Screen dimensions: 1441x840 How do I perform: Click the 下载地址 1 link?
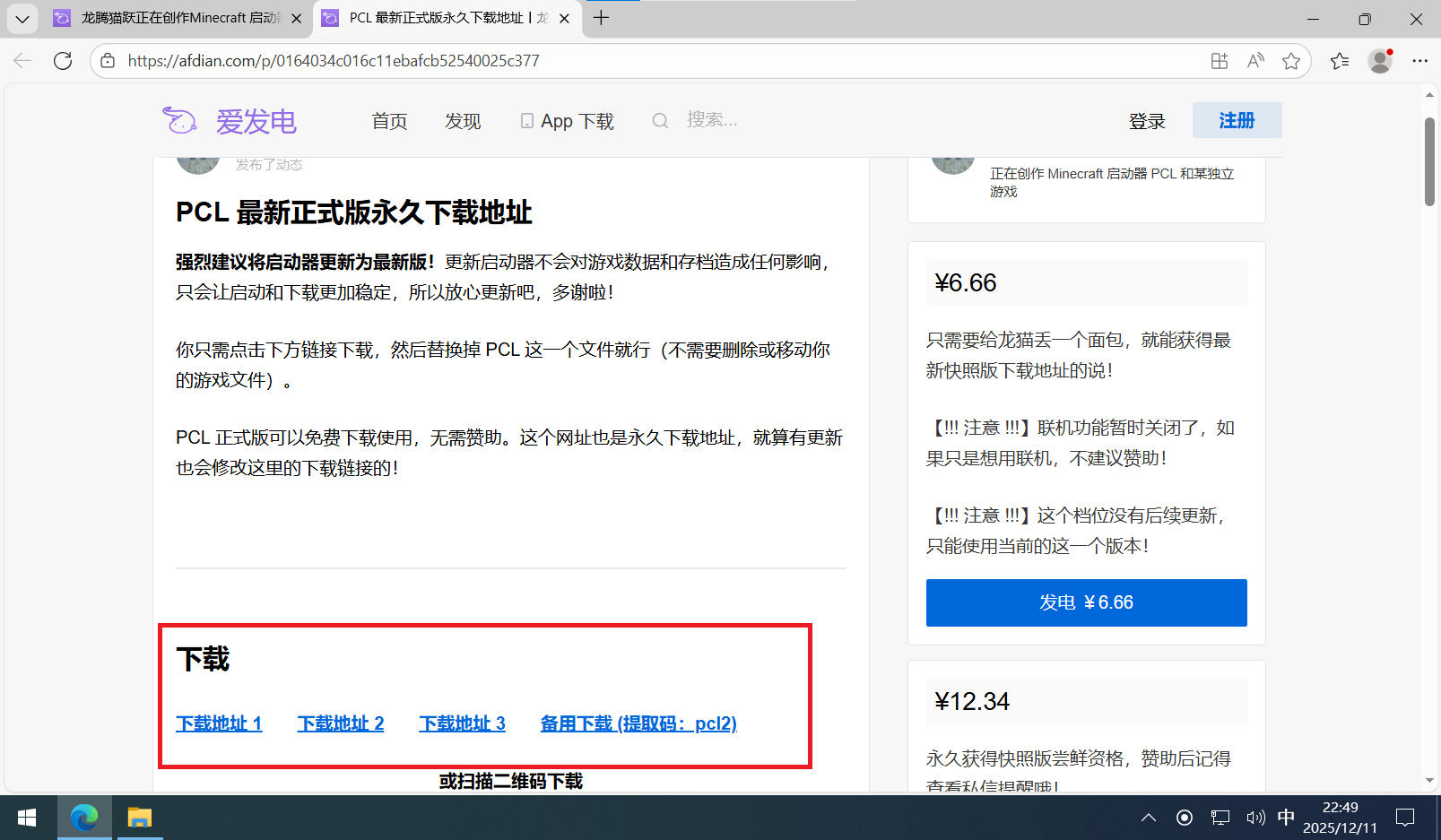coord(219,723)
